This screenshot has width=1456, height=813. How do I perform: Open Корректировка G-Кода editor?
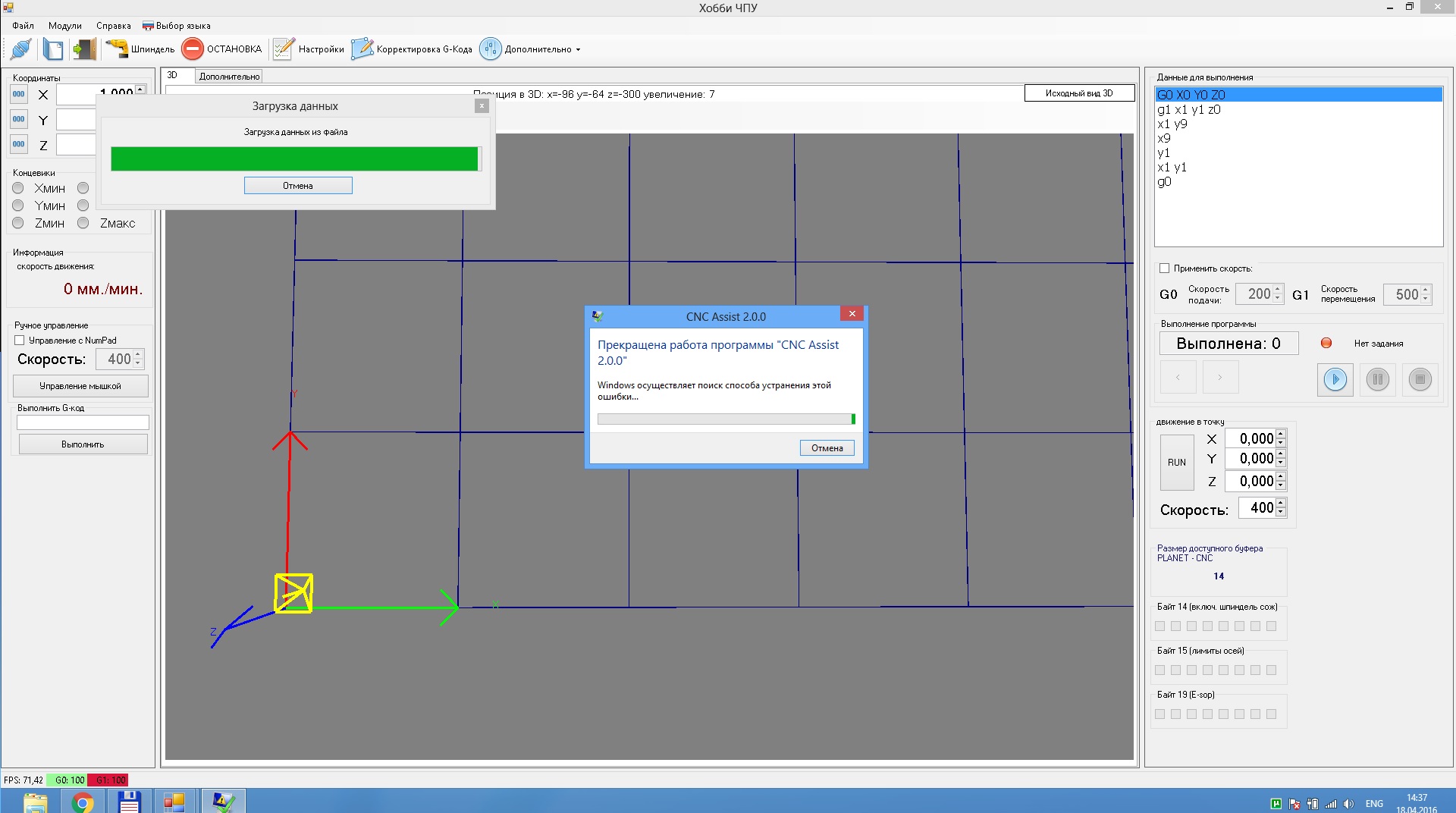412,49
